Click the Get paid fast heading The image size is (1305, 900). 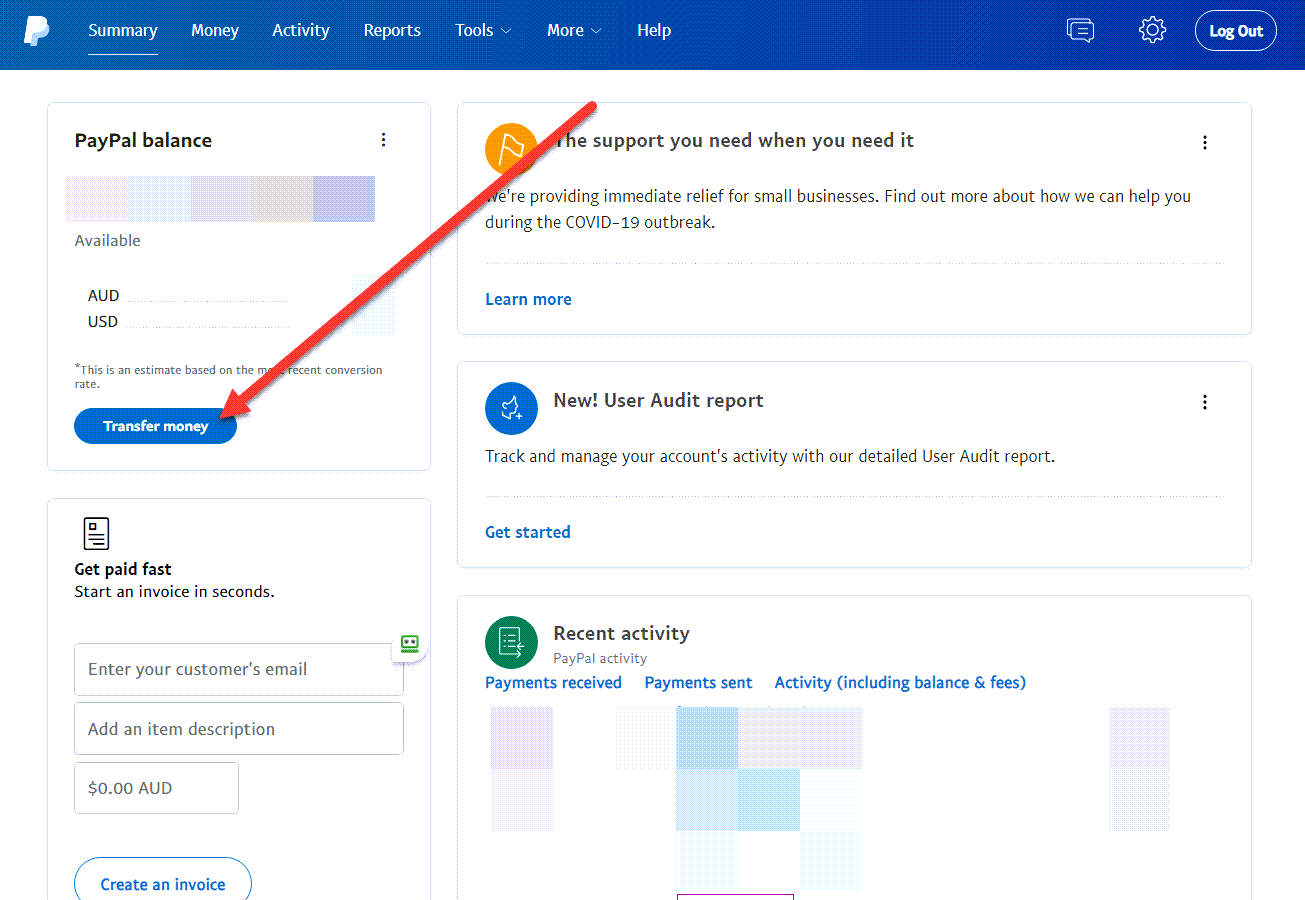pos(123,569)
